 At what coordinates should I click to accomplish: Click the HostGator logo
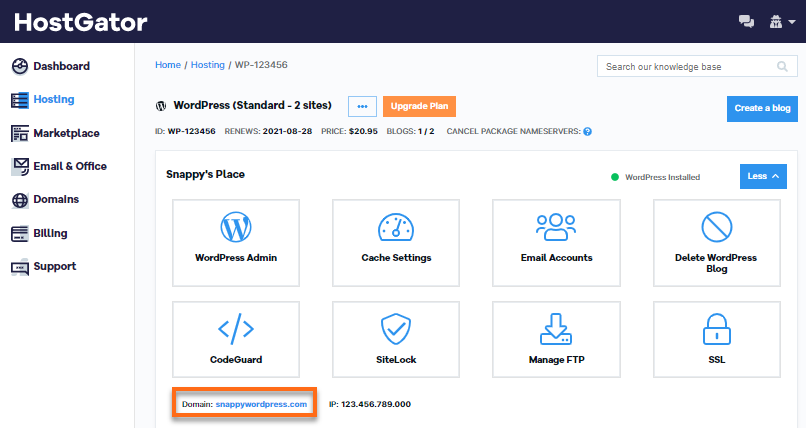point(81,22)
